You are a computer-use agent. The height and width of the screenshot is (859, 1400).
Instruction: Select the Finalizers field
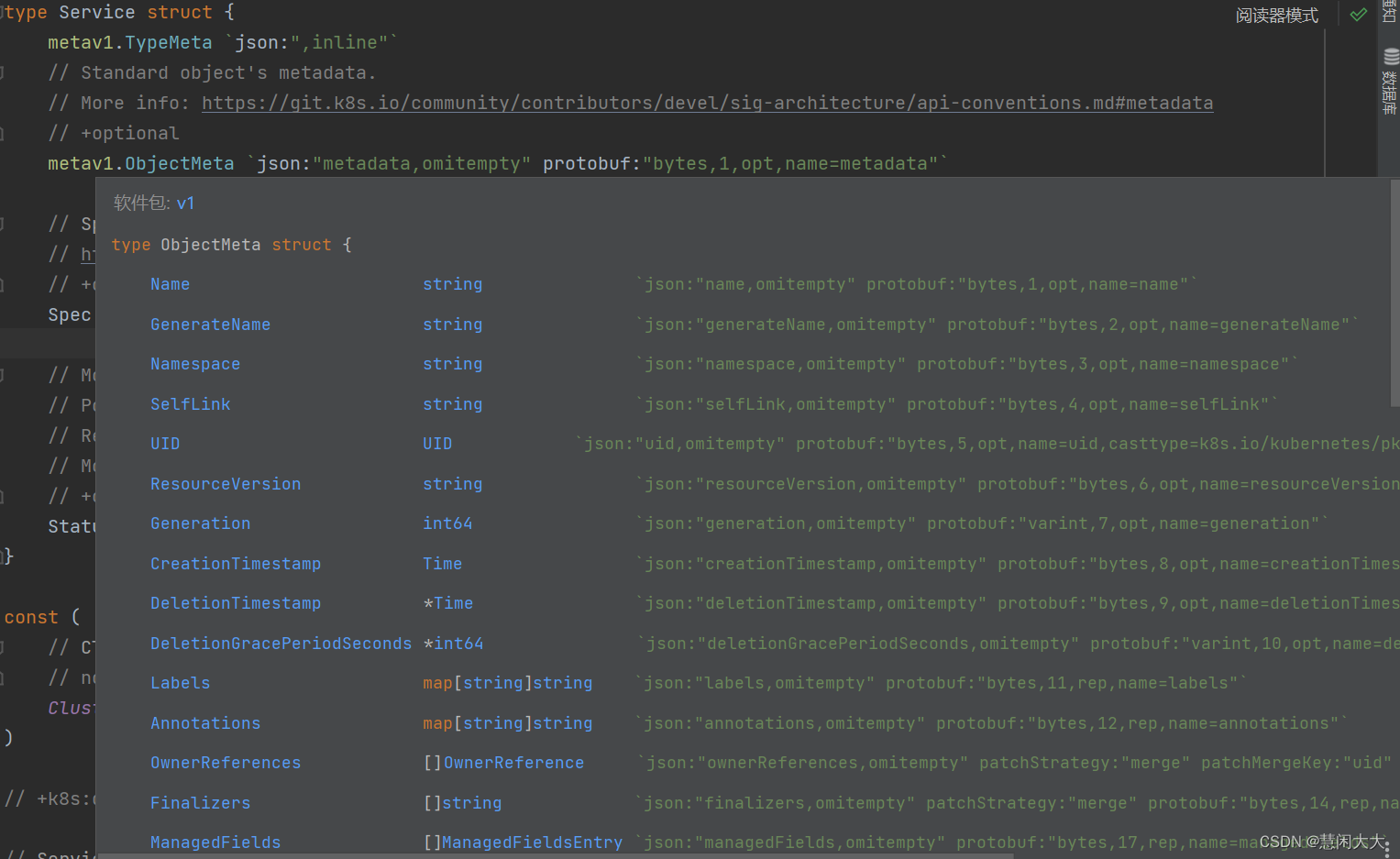click(x=200, y=803)
